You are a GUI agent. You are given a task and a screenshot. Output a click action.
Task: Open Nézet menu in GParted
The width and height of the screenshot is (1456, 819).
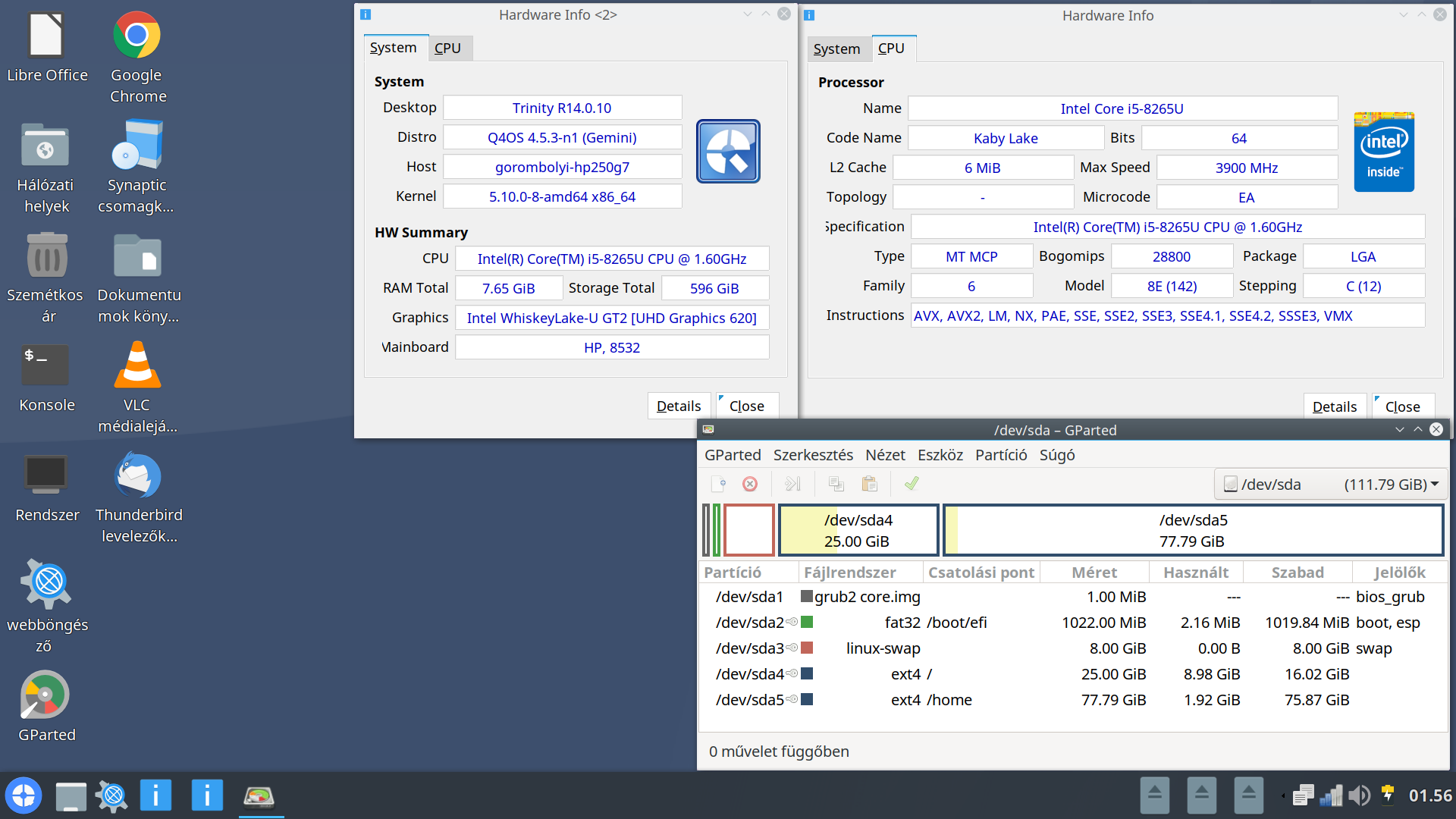pos(885,455)
